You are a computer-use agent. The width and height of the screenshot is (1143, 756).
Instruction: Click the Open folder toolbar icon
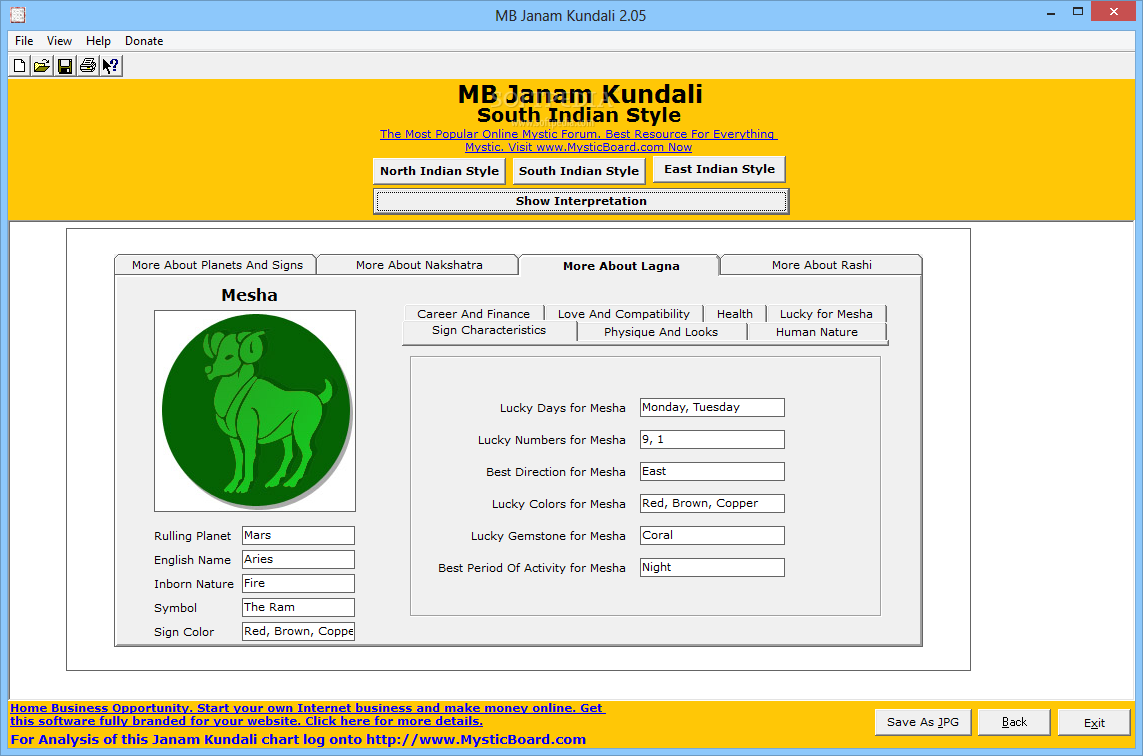pos(42,66)
